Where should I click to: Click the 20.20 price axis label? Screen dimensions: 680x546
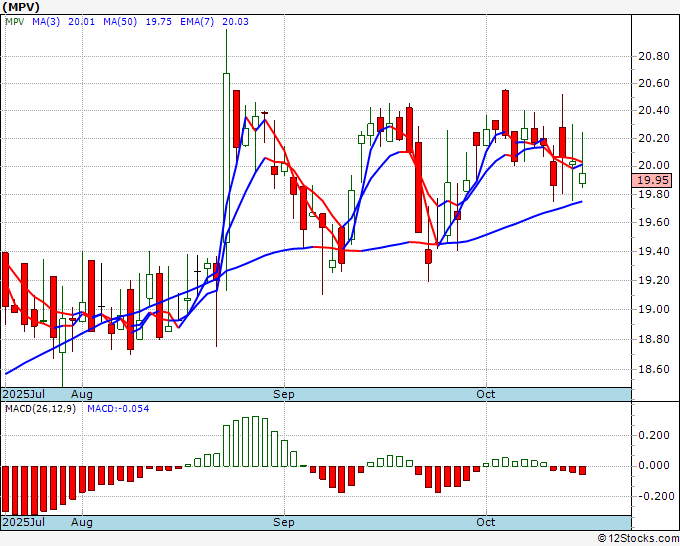654,139
